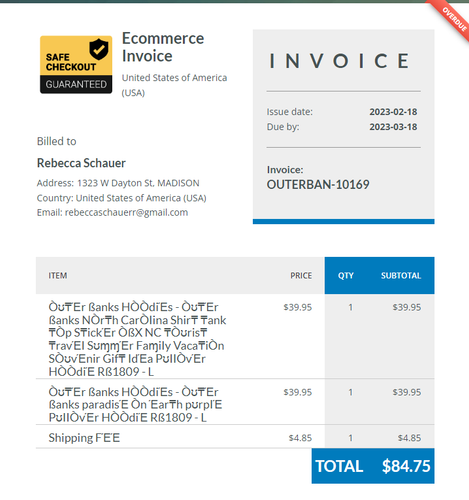Click the shield checkmark icon in logo
This screenshot has width=469, height=500.
[99, 49]
